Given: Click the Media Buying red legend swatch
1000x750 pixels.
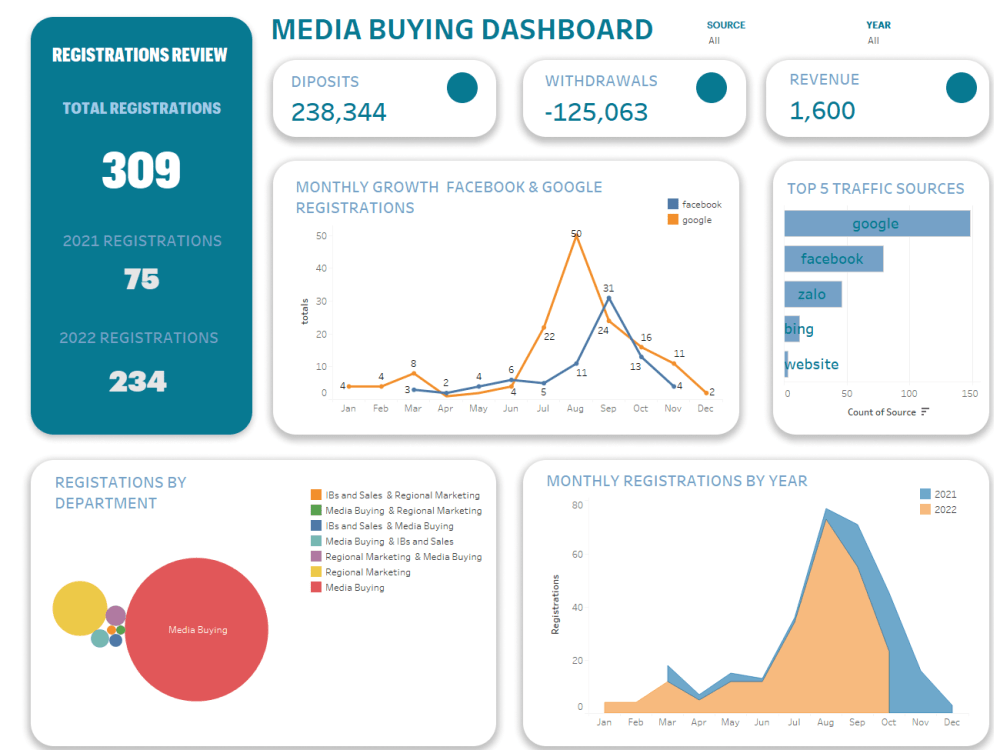Looking at the screenshot, I should [x=316, y=587].
